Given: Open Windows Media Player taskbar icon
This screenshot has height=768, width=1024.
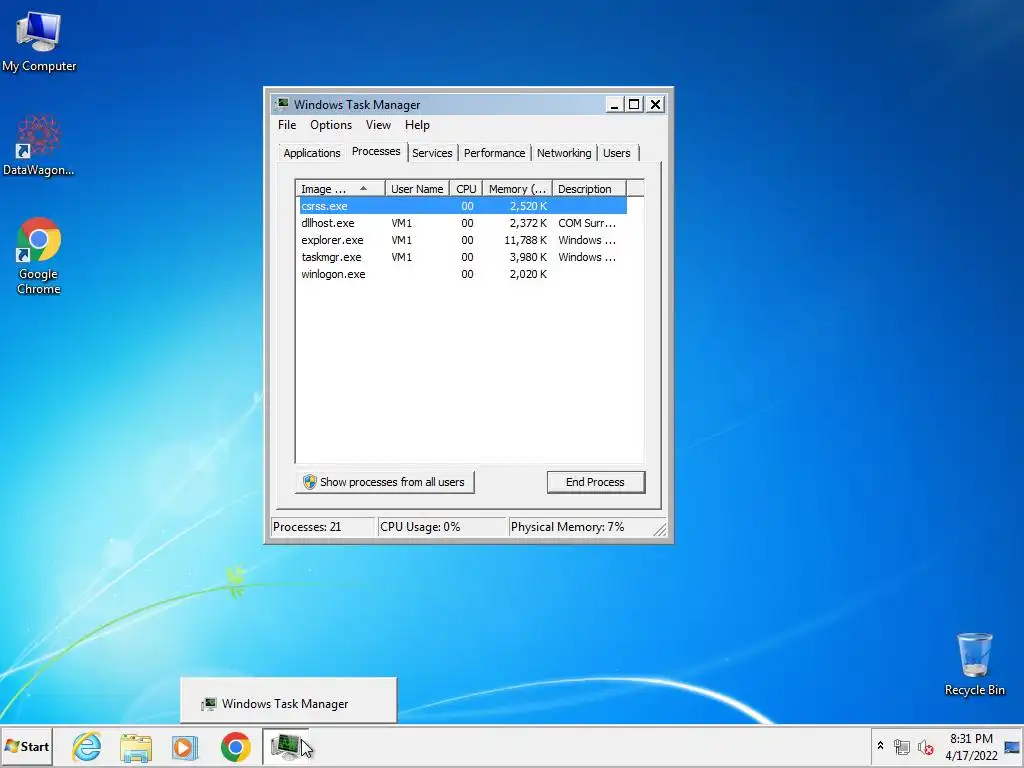Looking at the screenshot, I should pos(185,746).
